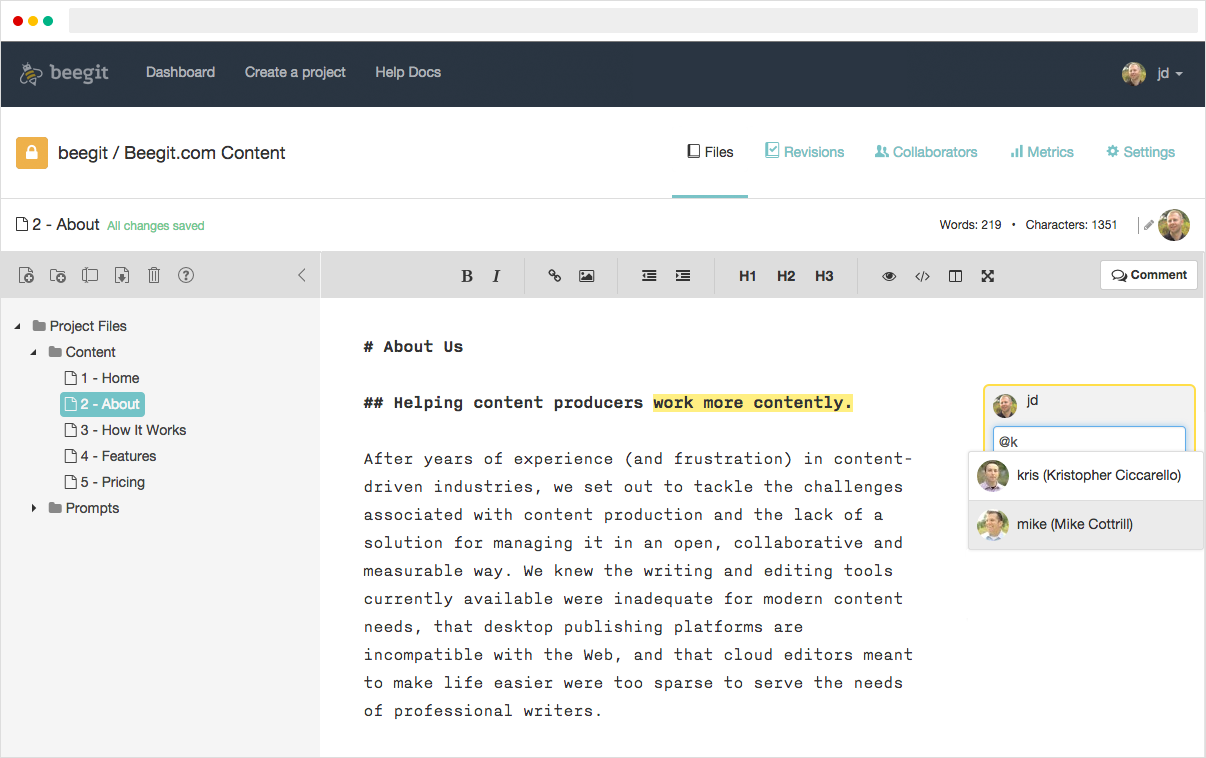Expand the Prompts folder triangle
This screenshot has width=1206, height=758.
34,508
